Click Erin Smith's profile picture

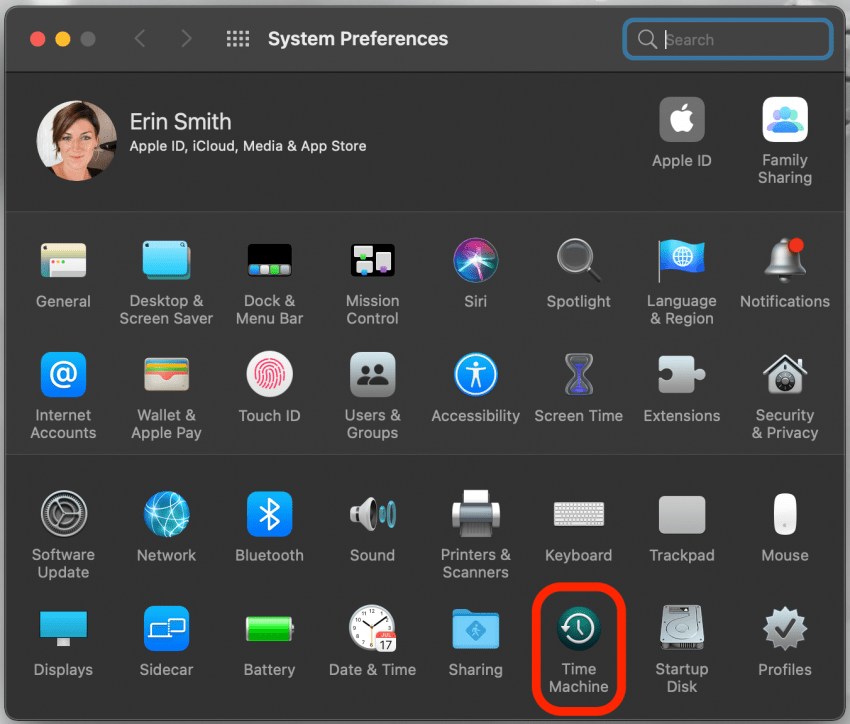(77, 140)
